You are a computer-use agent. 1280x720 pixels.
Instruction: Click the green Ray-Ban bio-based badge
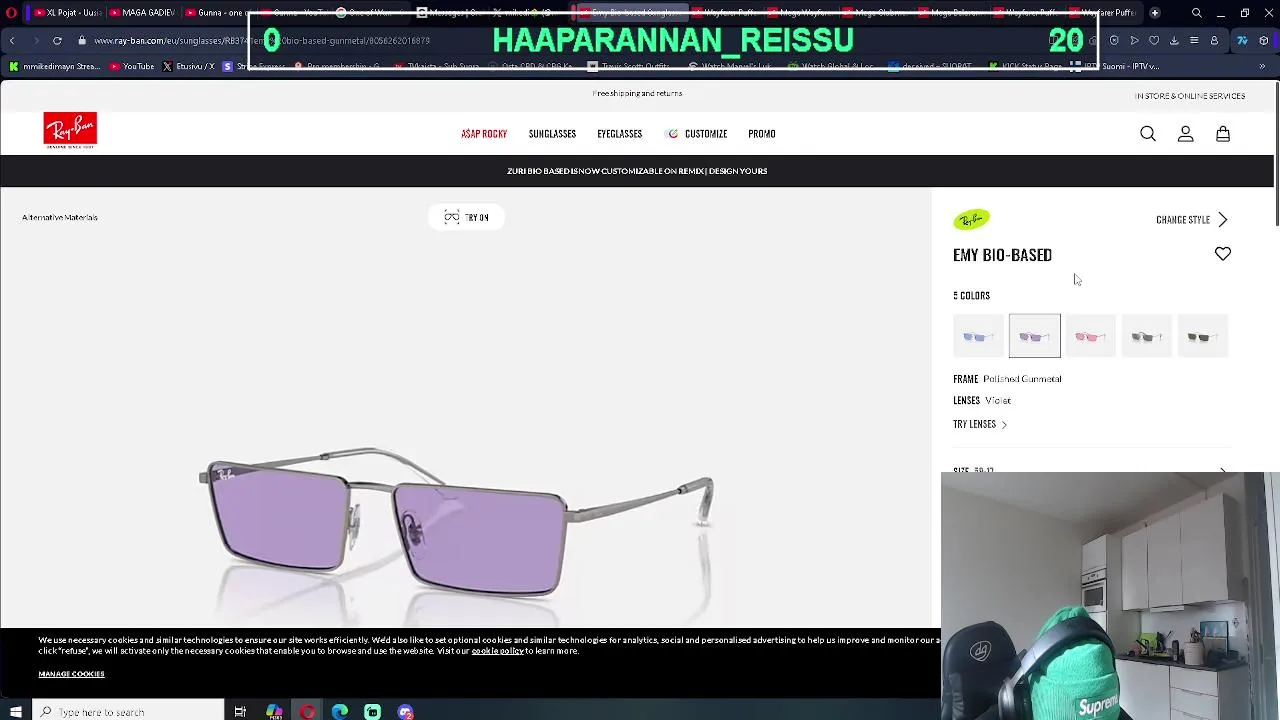pyautogui.click(x=971, y=219)
